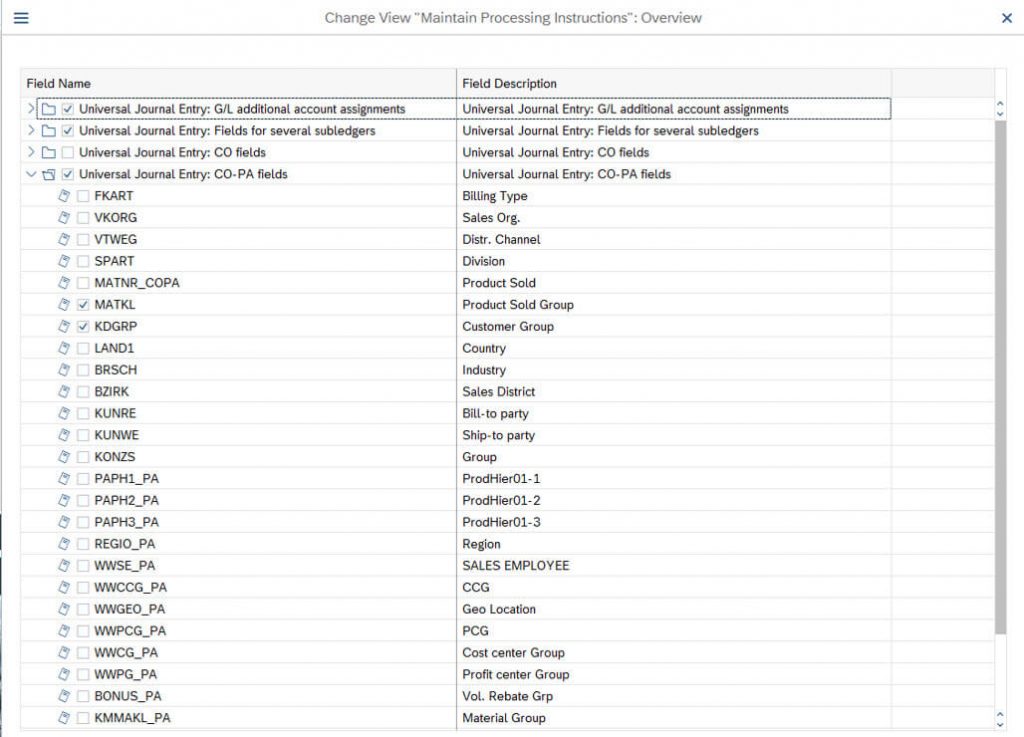Screen dimensions: 1024x737
Task: Click the field icon beside REGIO_PA
Action: [64, 544]
